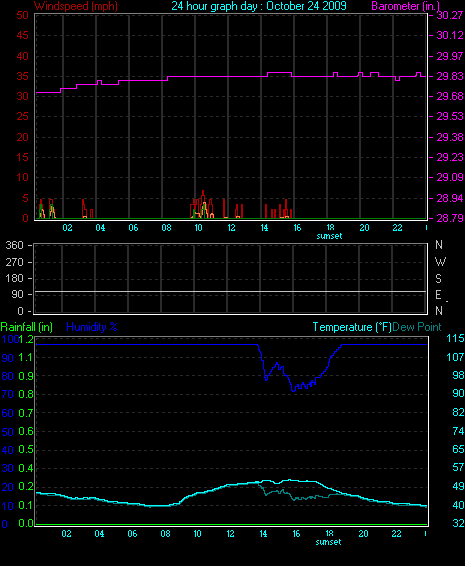The width and height of the screenshot is (465, 566).
Task: Click the Humidity % legend label
Action: [92, 327]
